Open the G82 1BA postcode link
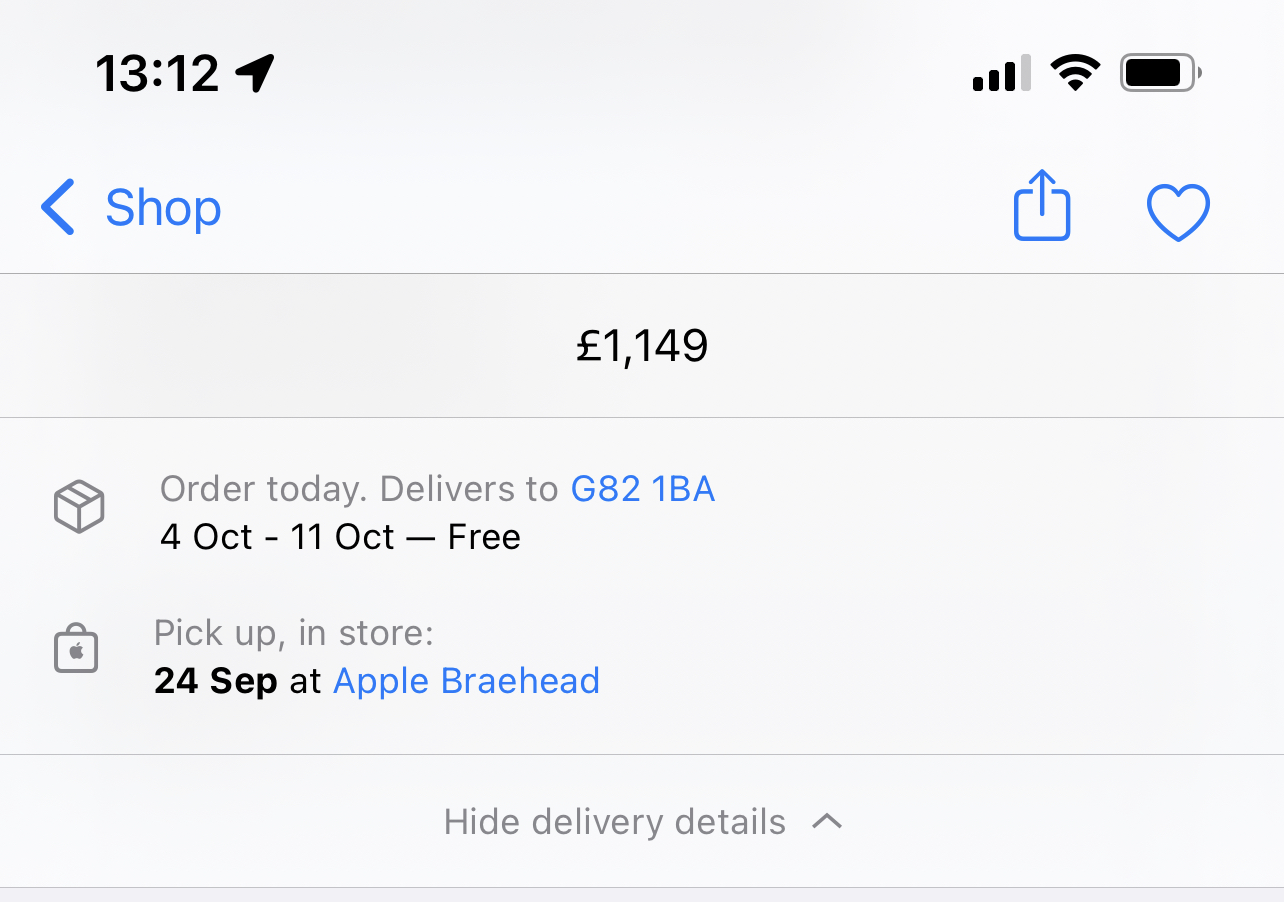Image resolution: width=1284 pixels, height=902 pixels. [x=643, y=489]
